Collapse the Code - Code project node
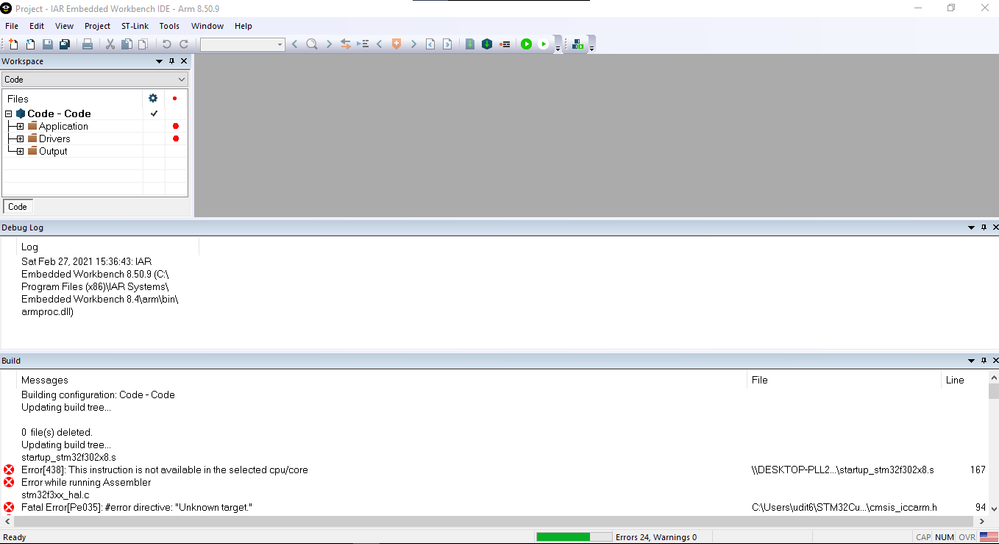This screenshot has width=999, height=544. pos(9,113)
